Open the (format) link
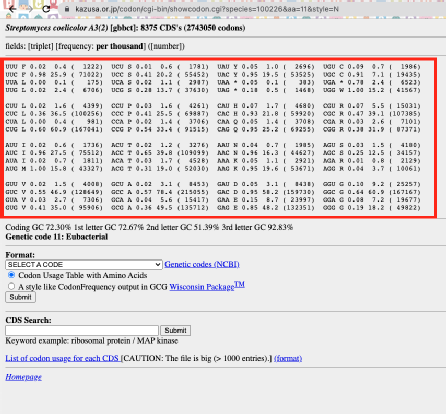 pyautogui.click(x=288, y=358)
